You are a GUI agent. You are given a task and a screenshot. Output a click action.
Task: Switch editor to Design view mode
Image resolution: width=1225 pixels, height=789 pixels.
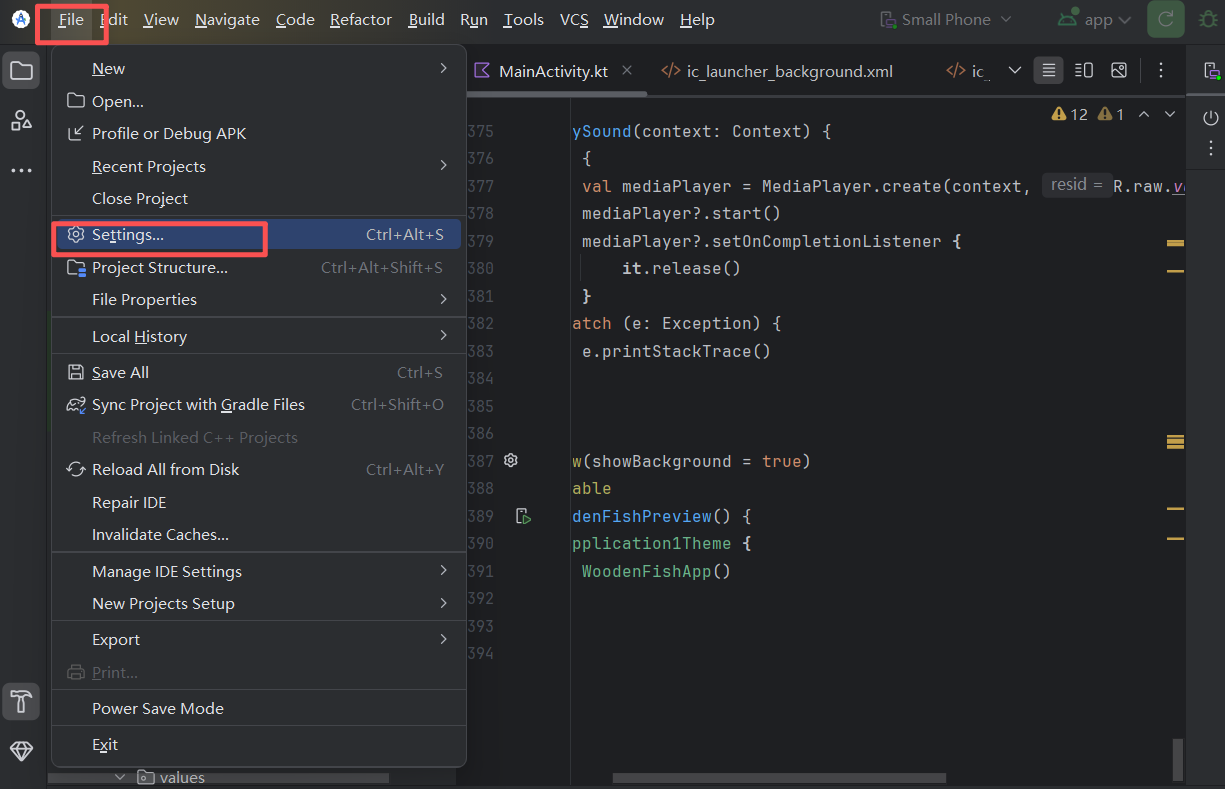[x=1119, y=71]
